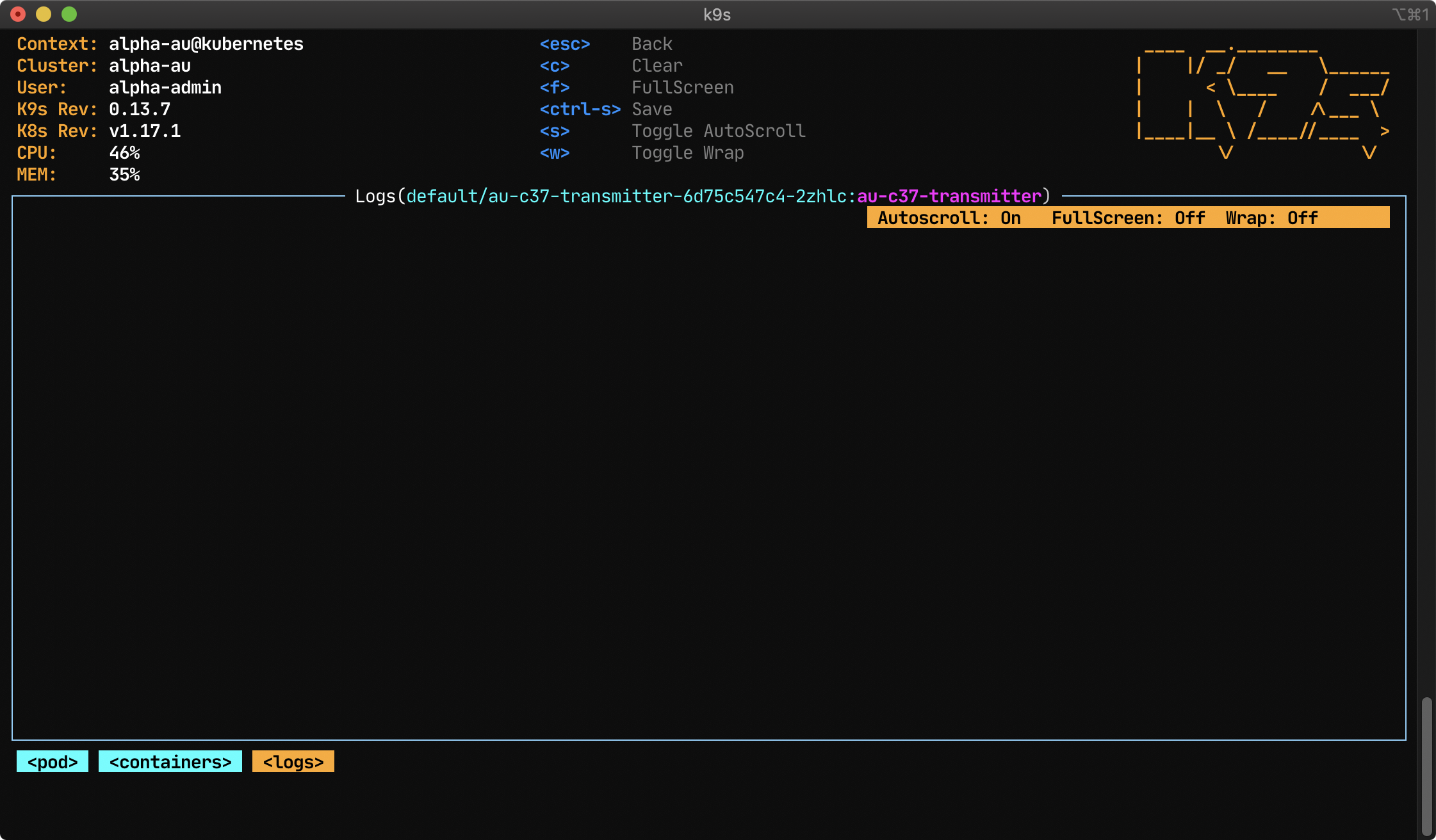
Task: Switch to the <pod> breadcrumb
Action: coord(52,761)
